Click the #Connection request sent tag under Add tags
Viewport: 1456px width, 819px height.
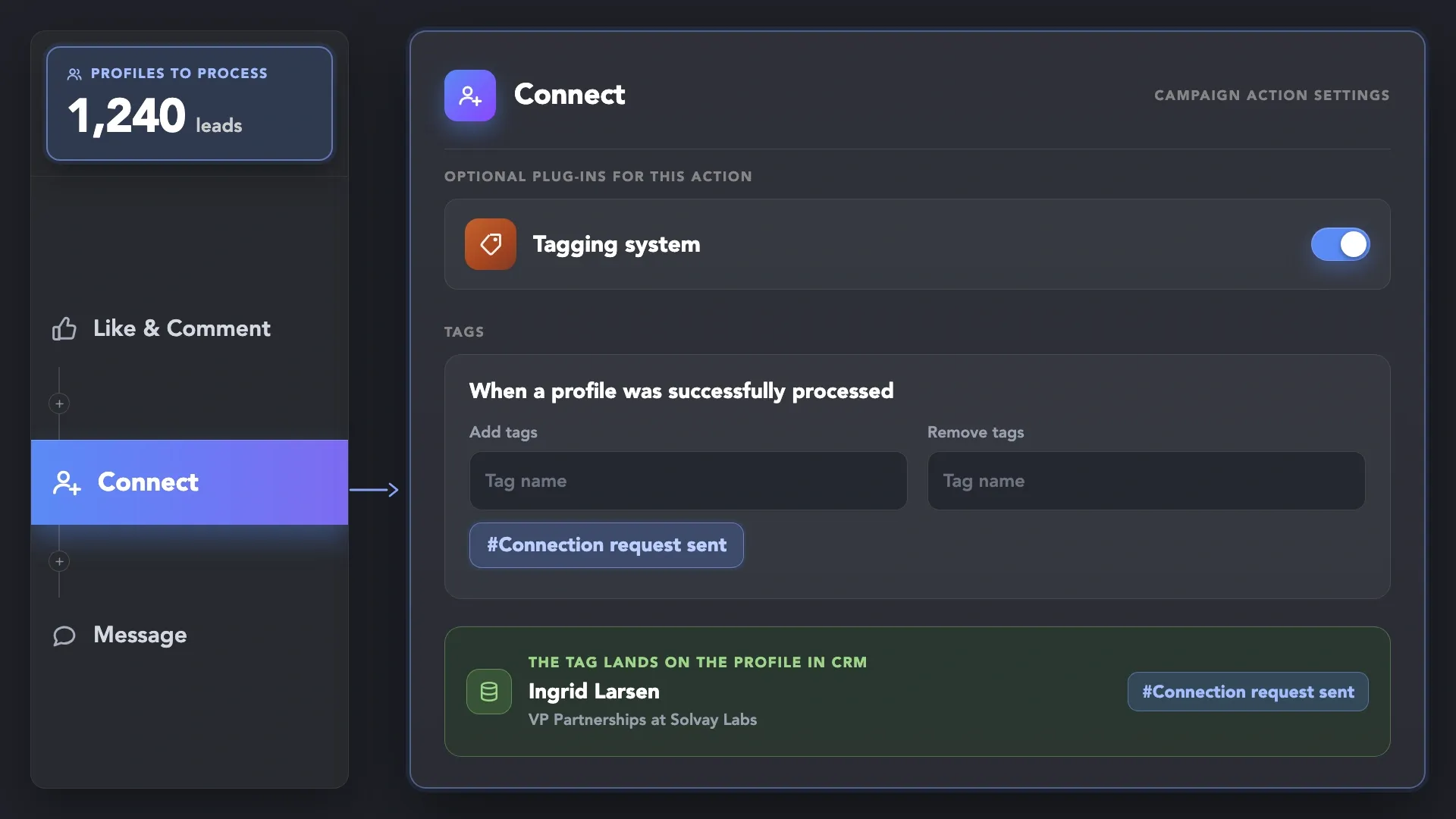[x=606, y=545]
